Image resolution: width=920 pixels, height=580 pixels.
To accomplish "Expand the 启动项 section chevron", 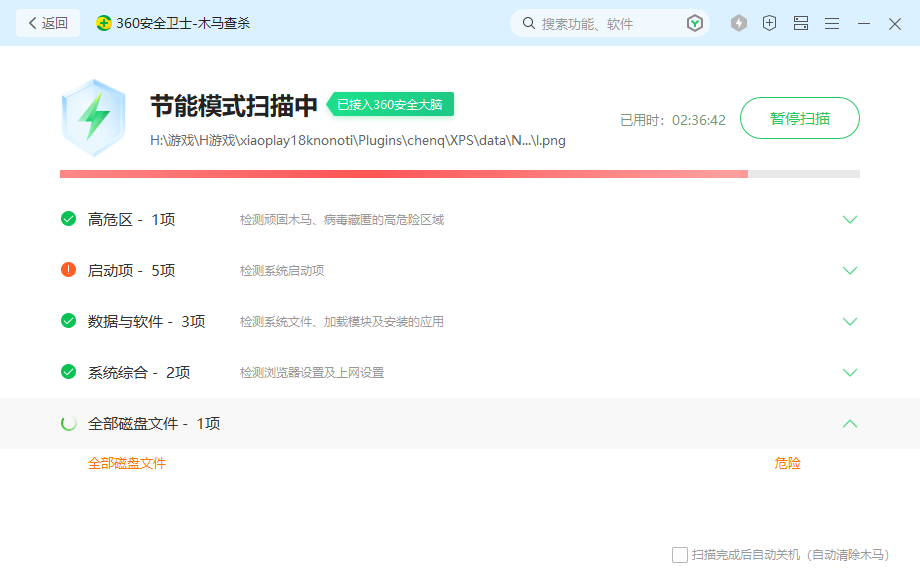I will (x=850, y=270).
